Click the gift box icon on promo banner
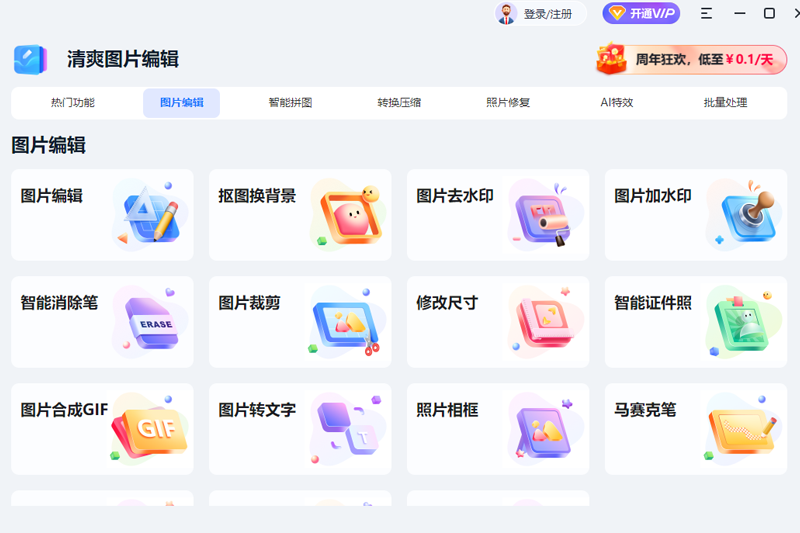Image resolution: width=800 pixels, height=533 pixels. [x=611, y=59]
